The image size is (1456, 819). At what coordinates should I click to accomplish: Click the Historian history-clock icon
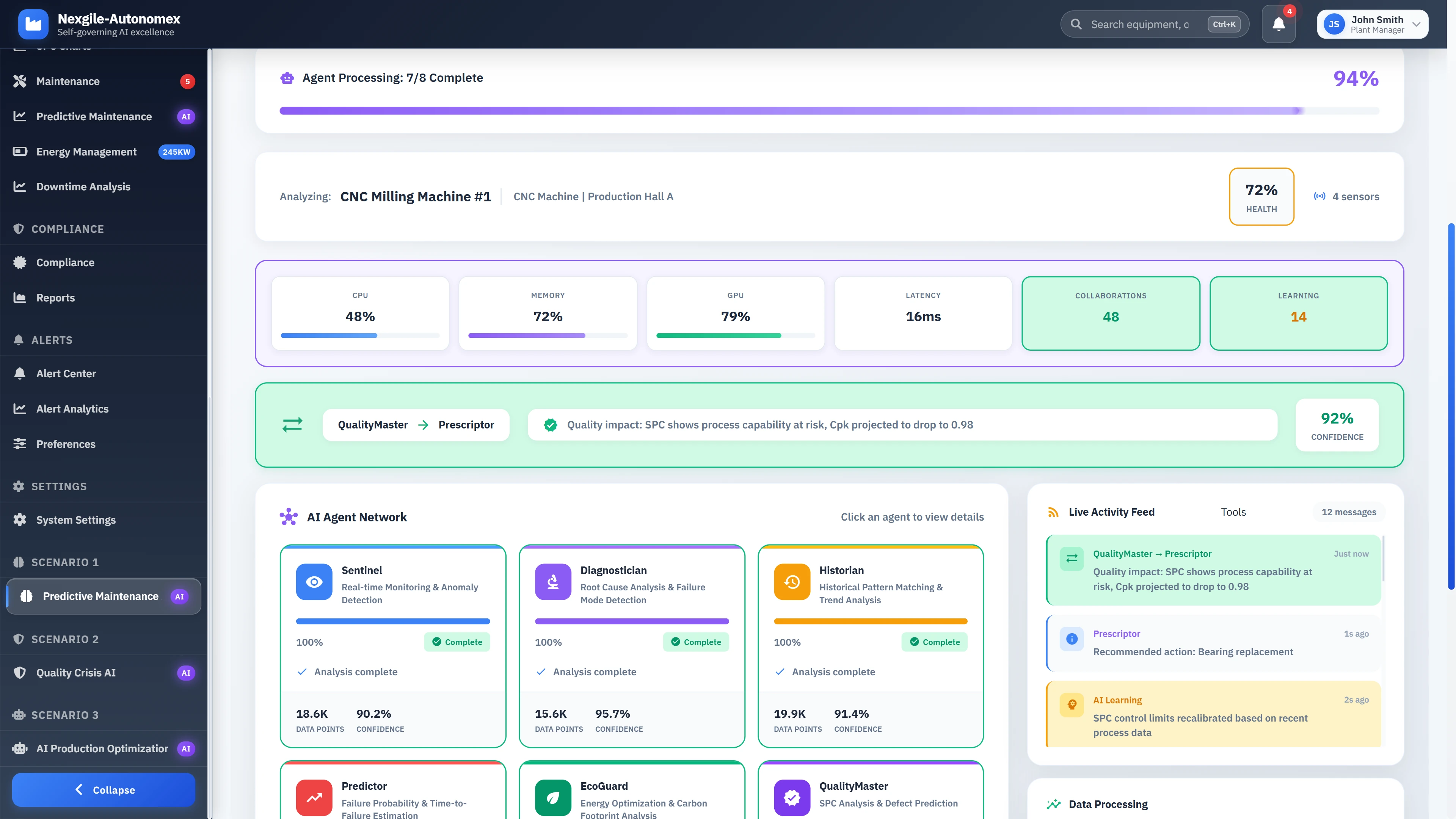[x=791, y=582]
